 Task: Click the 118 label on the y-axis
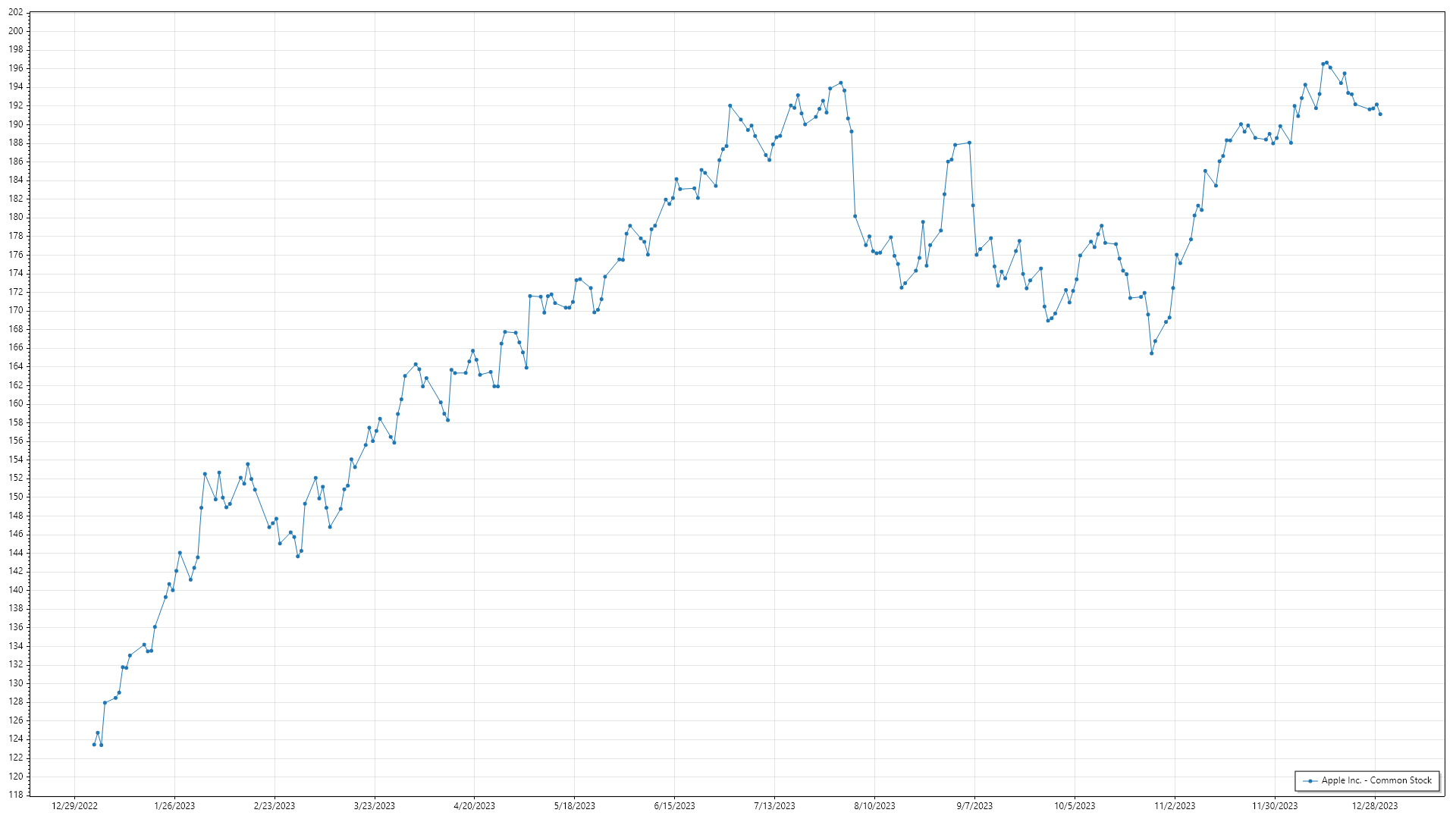[x=16, y=795]
